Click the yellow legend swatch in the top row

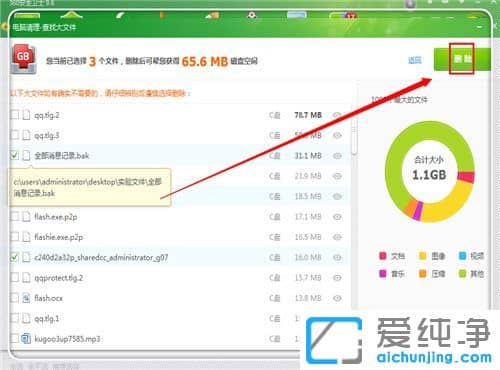click(x=422, y=256)
